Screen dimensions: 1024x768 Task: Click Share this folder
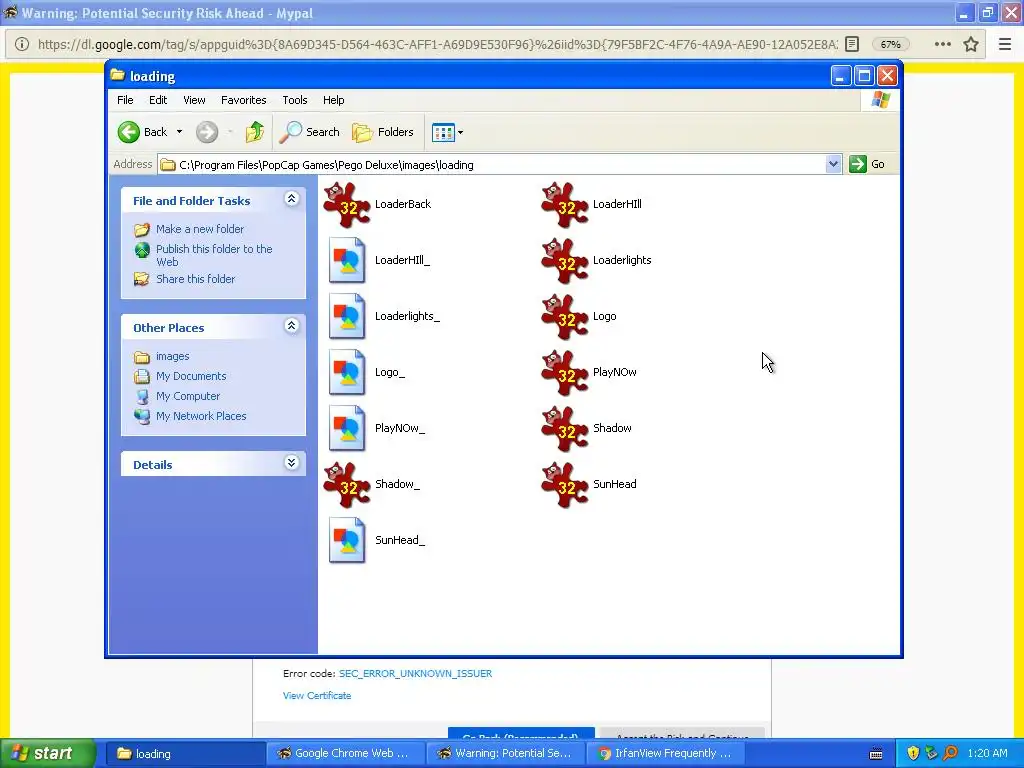point(195,279)
